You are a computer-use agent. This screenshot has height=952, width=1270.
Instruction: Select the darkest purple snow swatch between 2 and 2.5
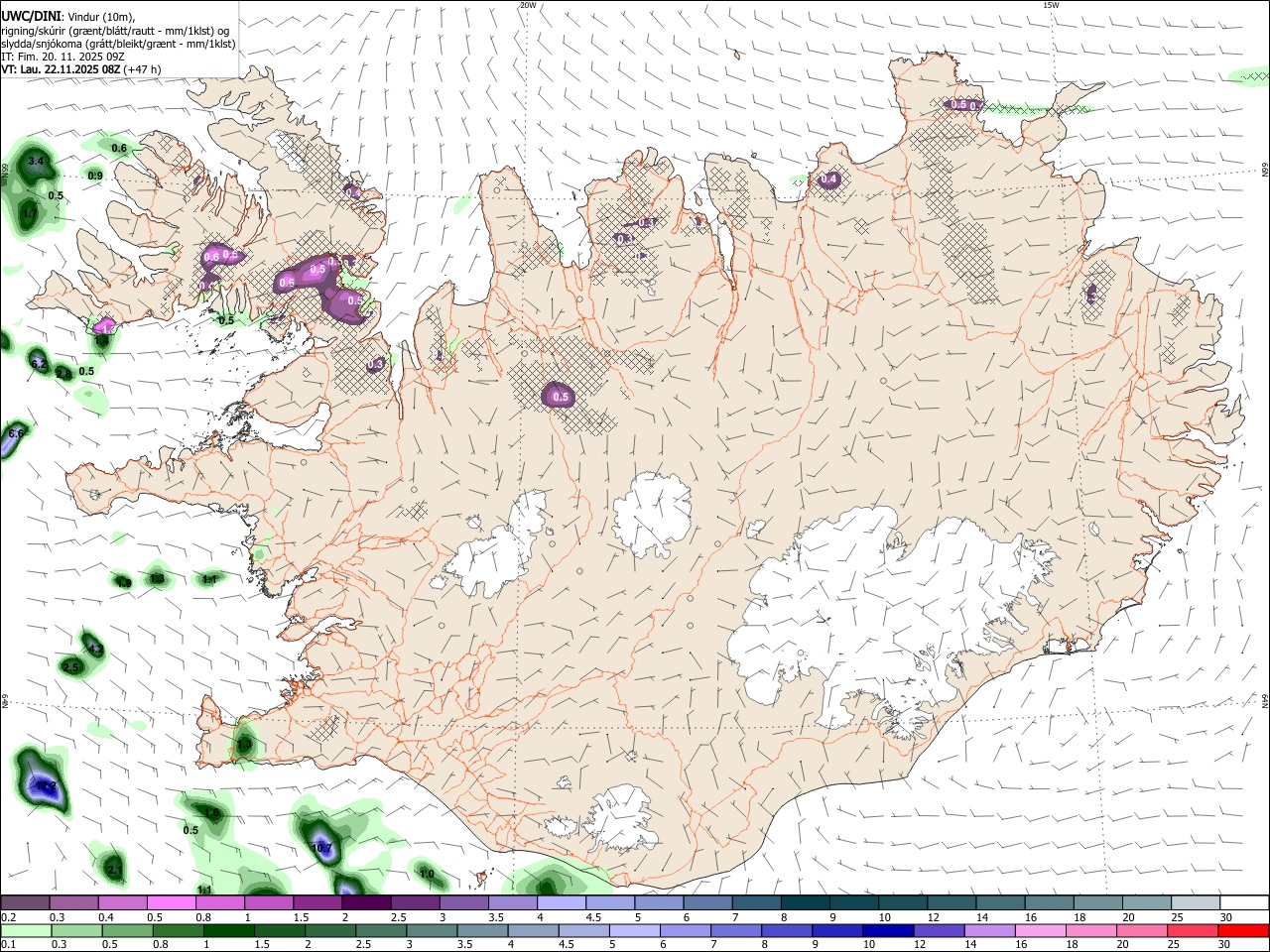coord(366,902)
